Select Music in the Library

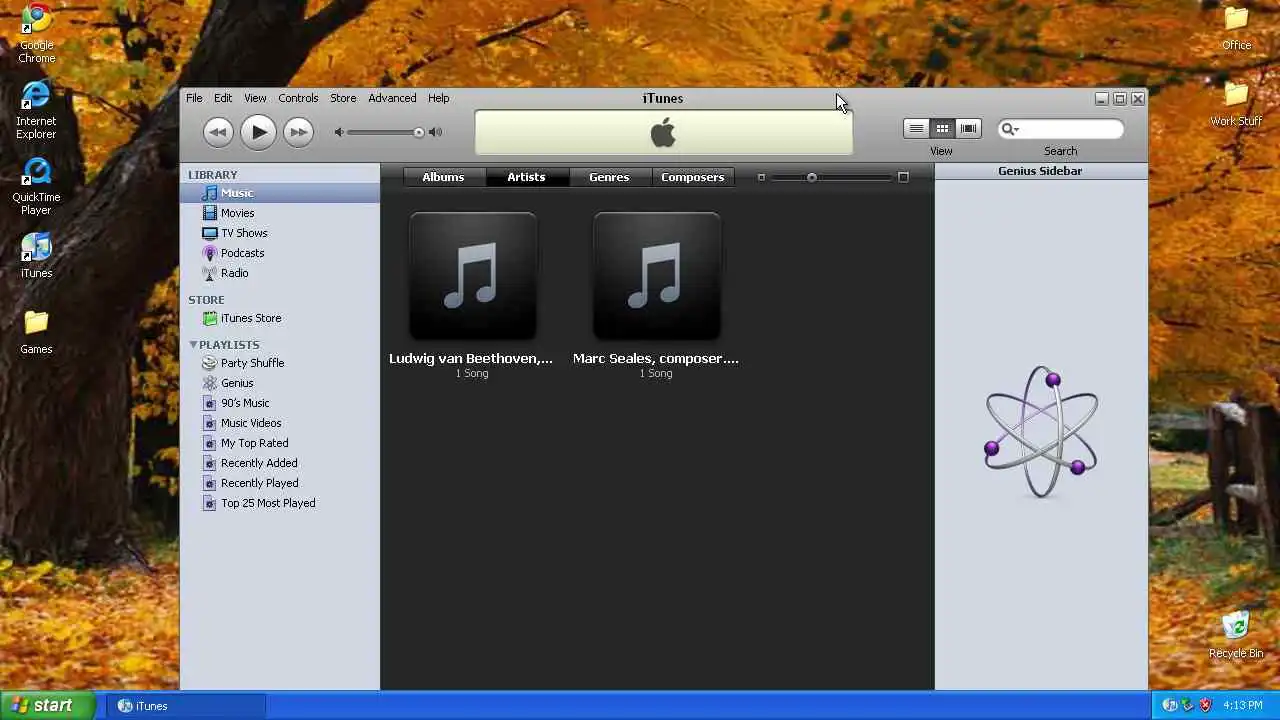click(x=280, y=193)
